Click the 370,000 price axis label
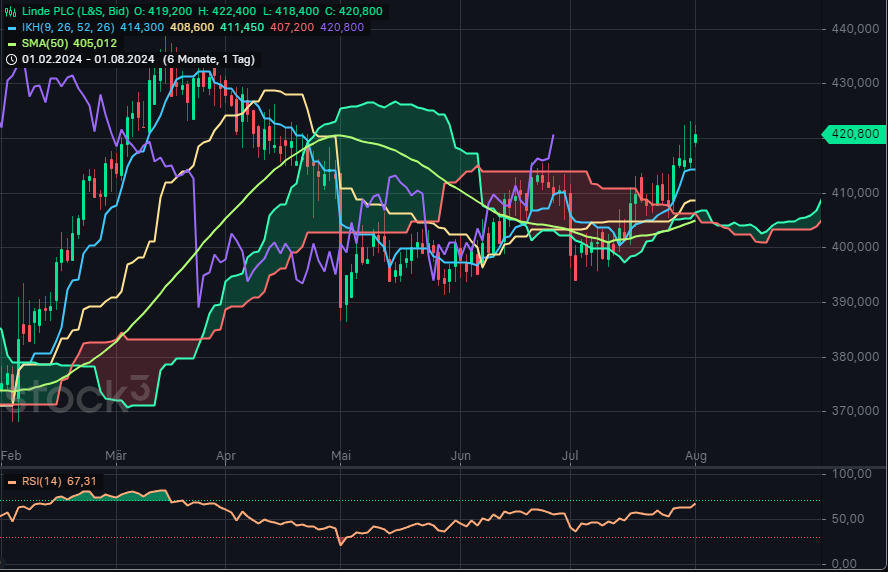 point(855,411)
